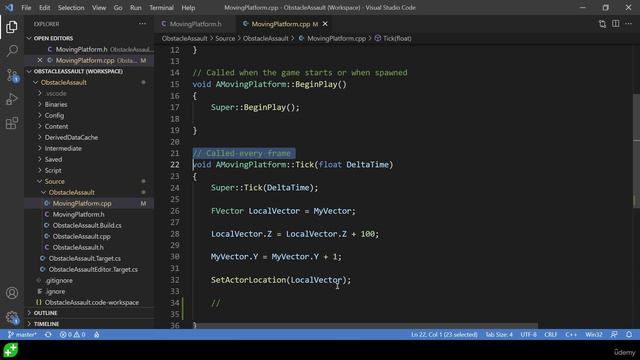Open the File menu
Image resolution: width=640 pixels, height=360 pixels.
click(26, 8)
